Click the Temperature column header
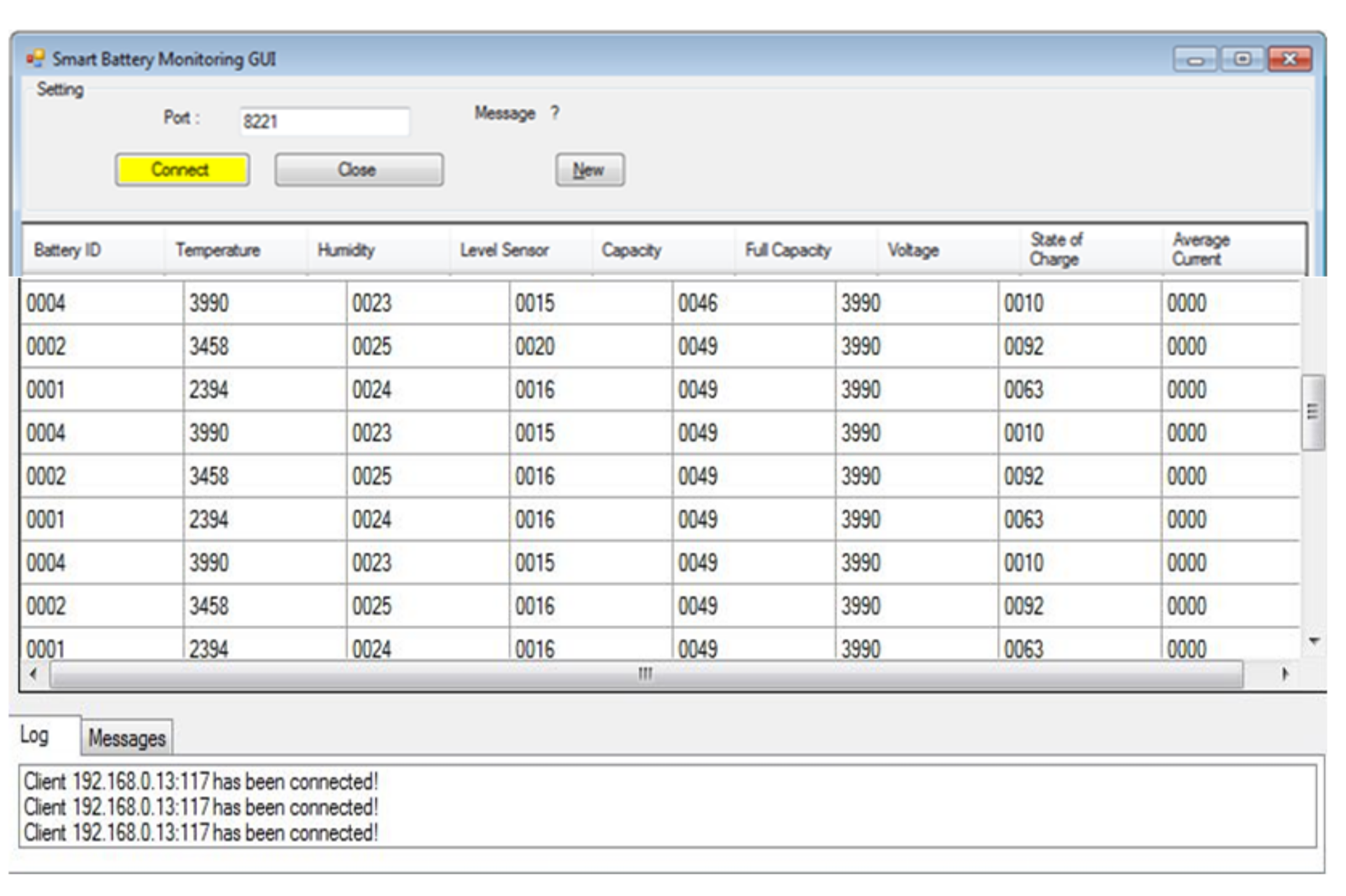1346x896 pixels. tap(235, 250)
